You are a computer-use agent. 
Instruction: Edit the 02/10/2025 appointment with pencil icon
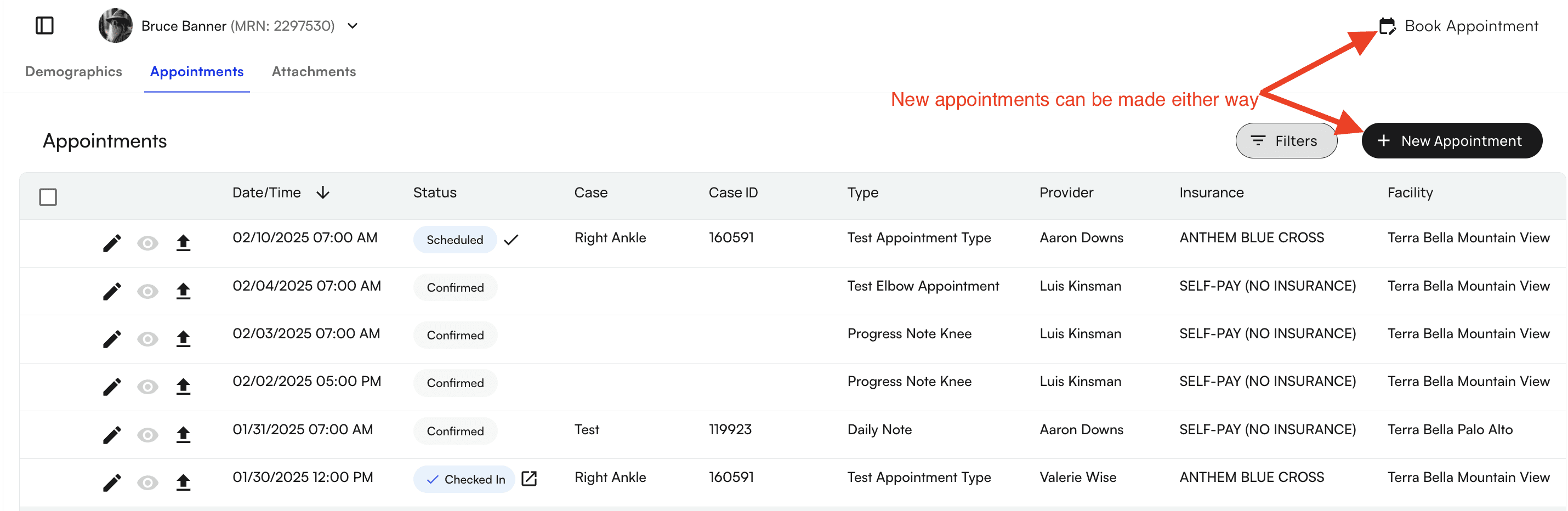pos(111,243)
